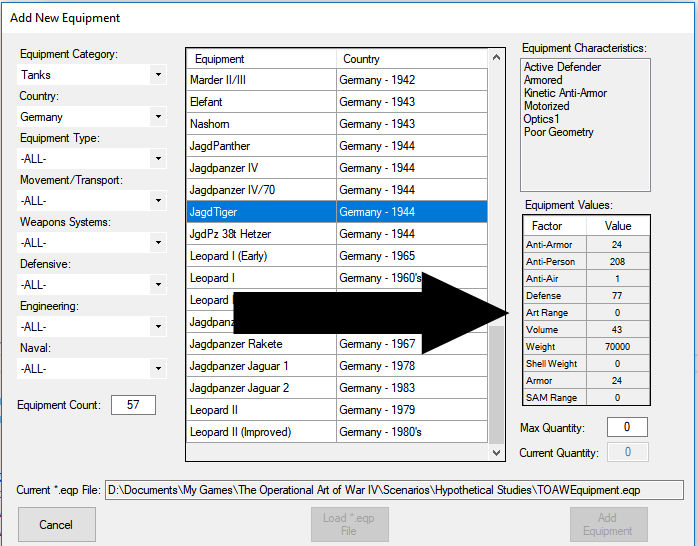Select the Jagdpanzer IV/70 row

click(x=337, y=190)
